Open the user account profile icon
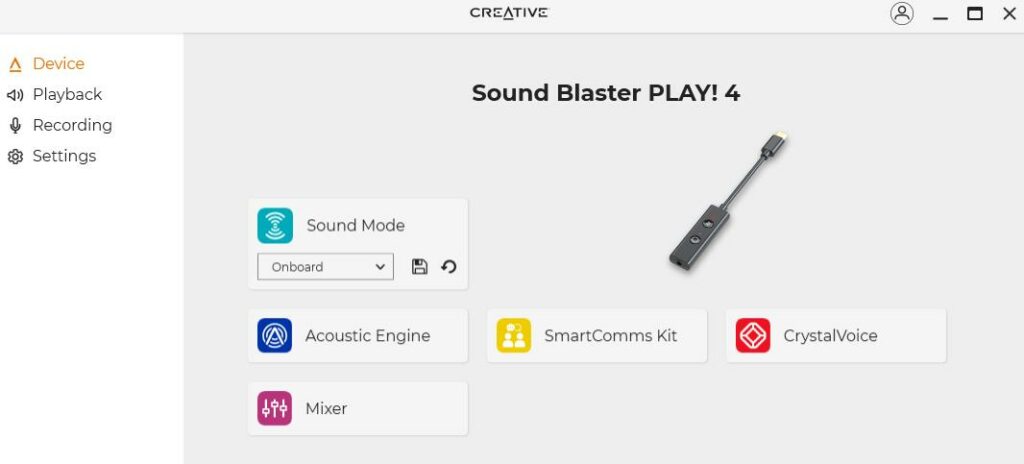The width and height of the screenshot is (1024, 464). pos(902,13)
